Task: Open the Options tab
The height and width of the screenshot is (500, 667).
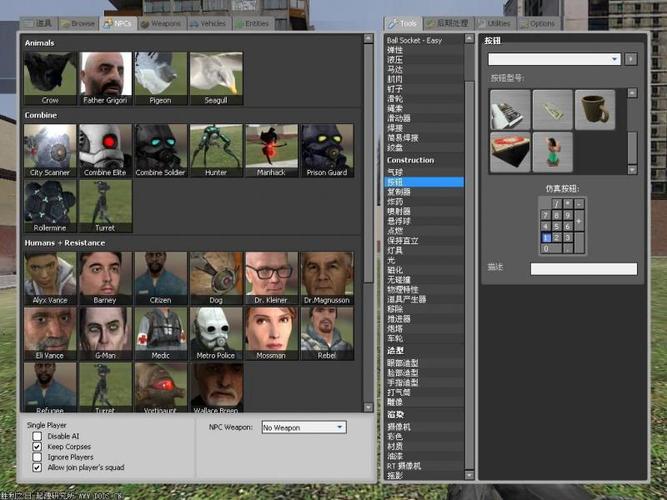Action: pyautogui.click(x=539, y=23)
